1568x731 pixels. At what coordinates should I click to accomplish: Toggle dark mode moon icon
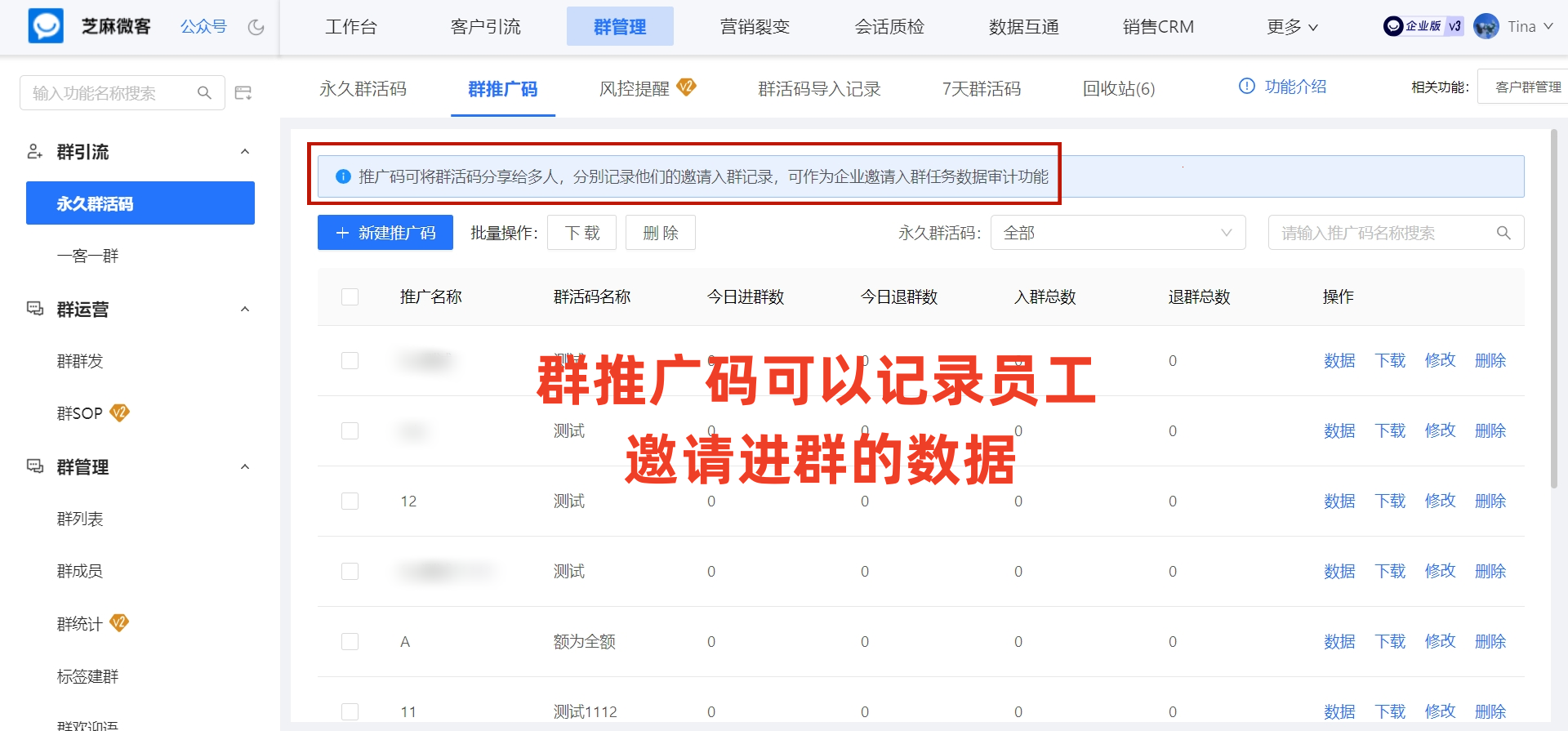pos(256,27)
